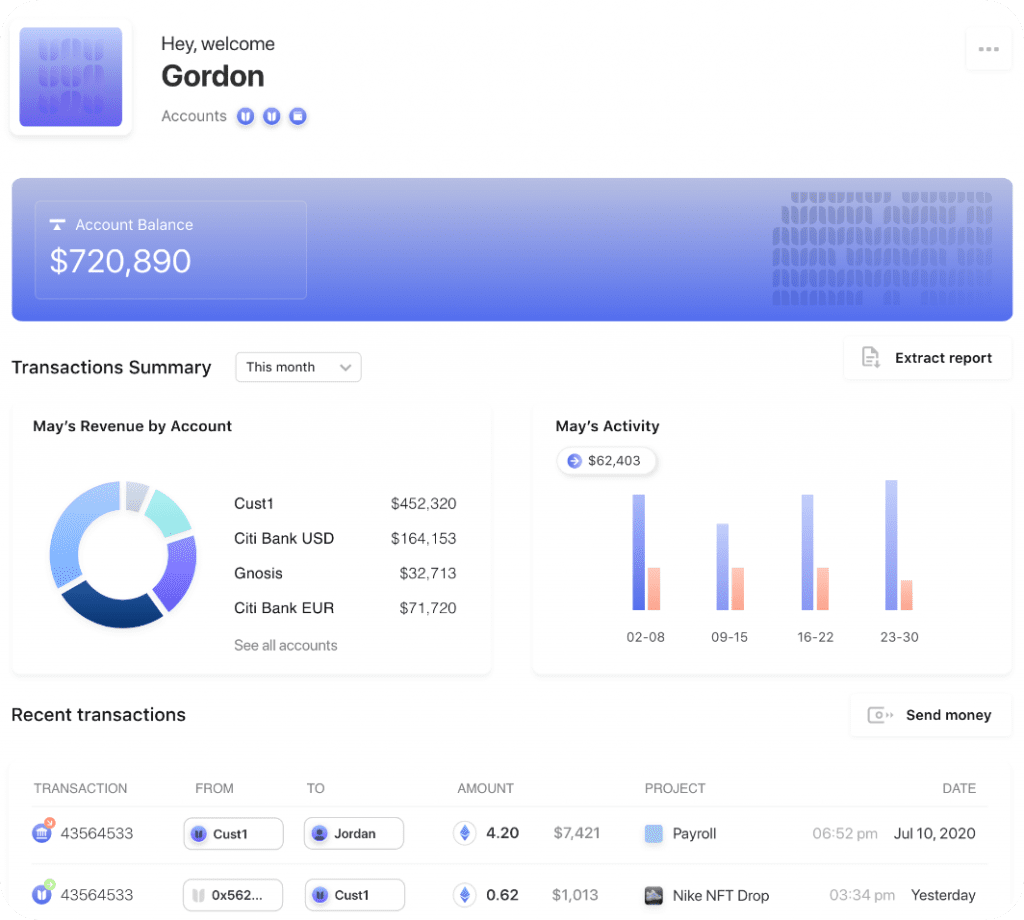Click the Payroll project name
Image resolution: width=1024 pixels, height=920 pixels.
694,834
